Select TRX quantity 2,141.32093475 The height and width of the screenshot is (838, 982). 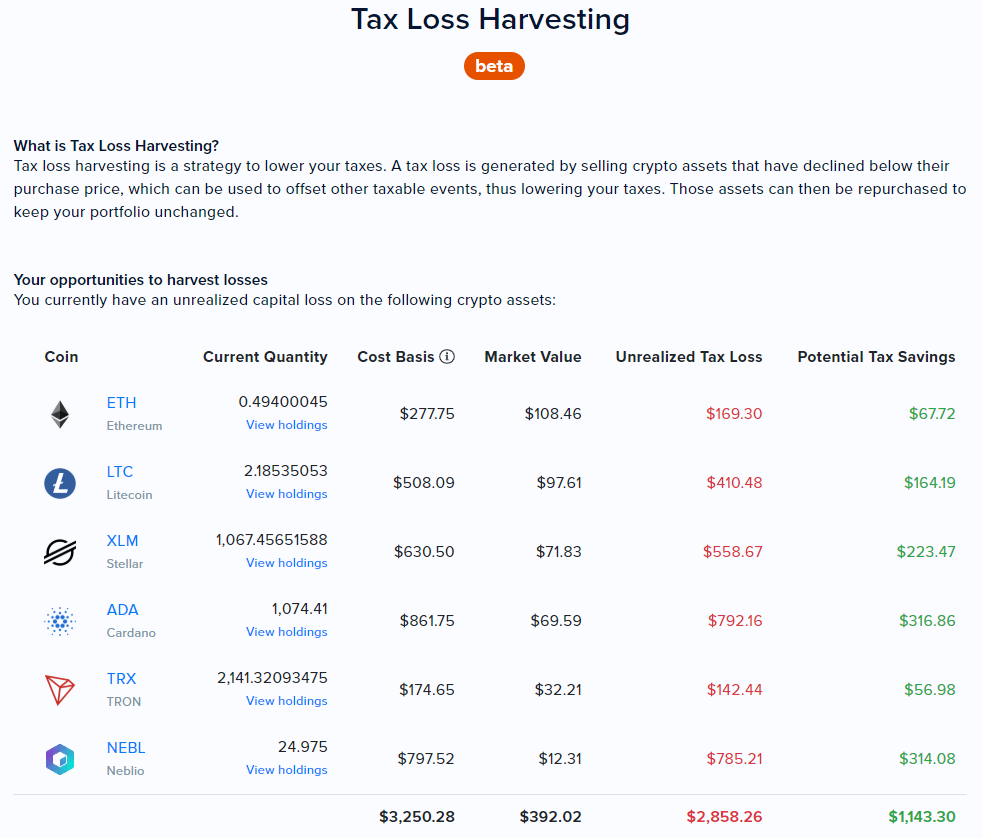(x=272, y=677)
